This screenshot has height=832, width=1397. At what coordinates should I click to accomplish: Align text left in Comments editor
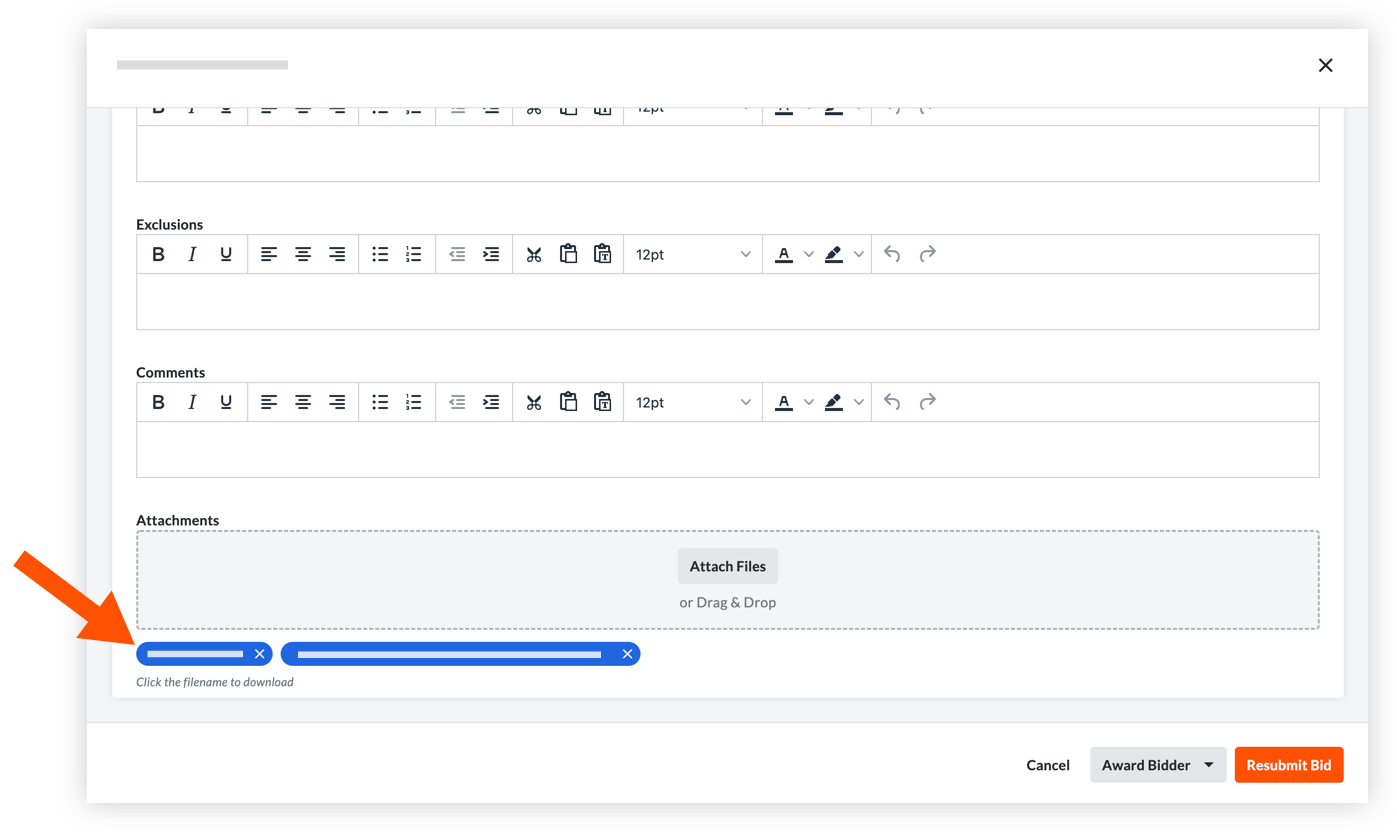coord(269,402)
